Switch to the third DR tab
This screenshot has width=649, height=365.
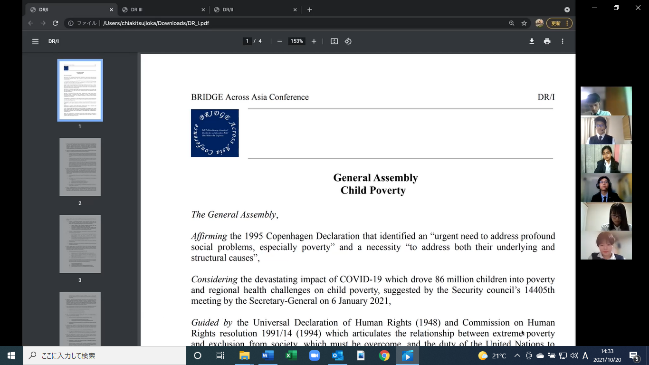tap(255, 10)
